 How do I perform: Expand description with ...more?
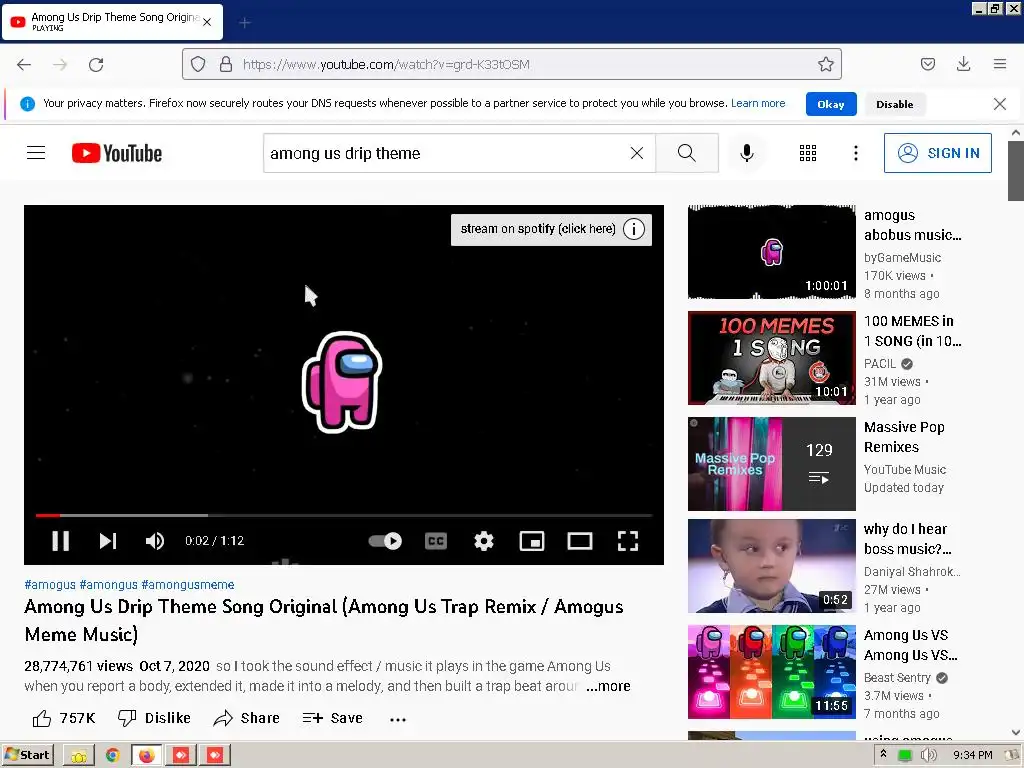608,686
